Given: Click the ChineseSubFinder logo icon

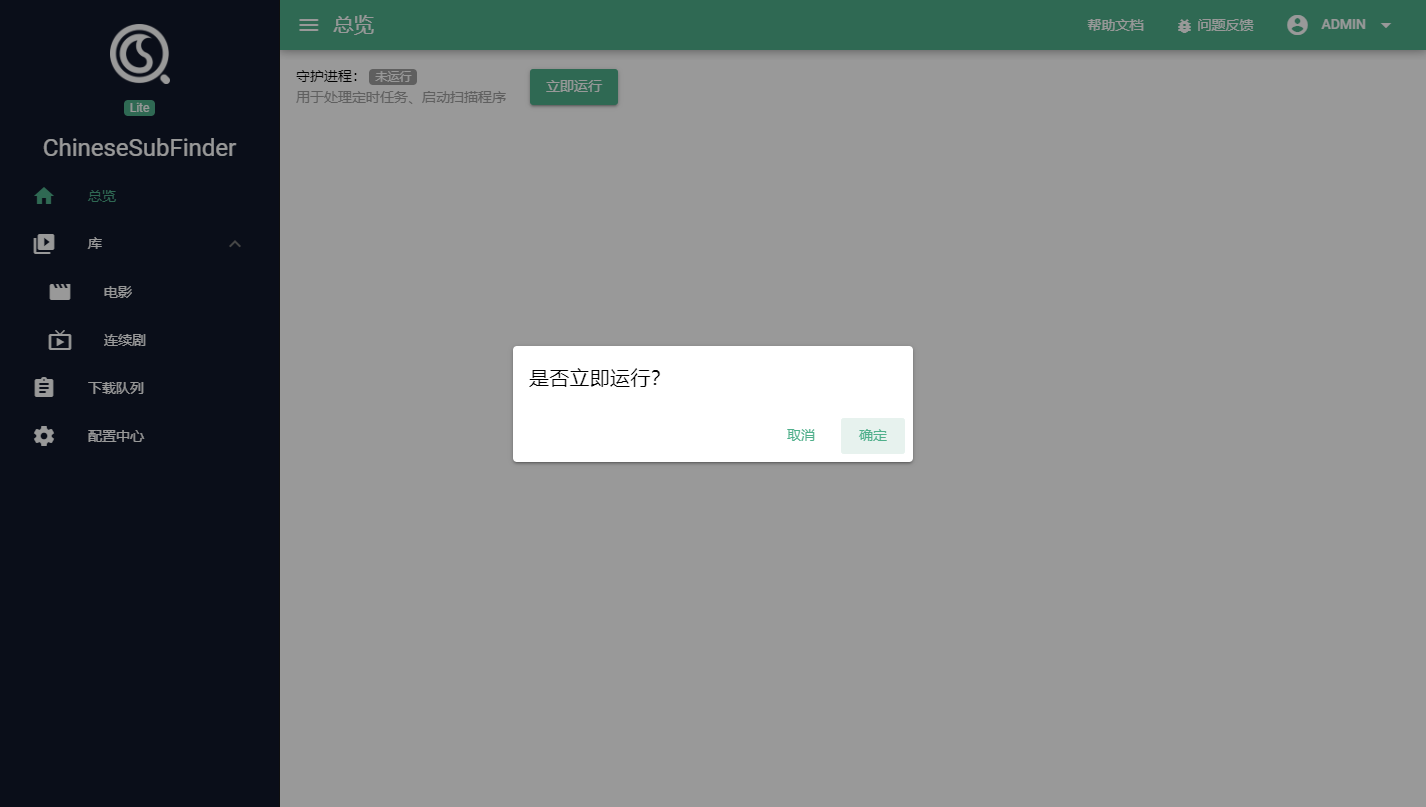Looking at the screenshot, I should click(x=139, y=54).
